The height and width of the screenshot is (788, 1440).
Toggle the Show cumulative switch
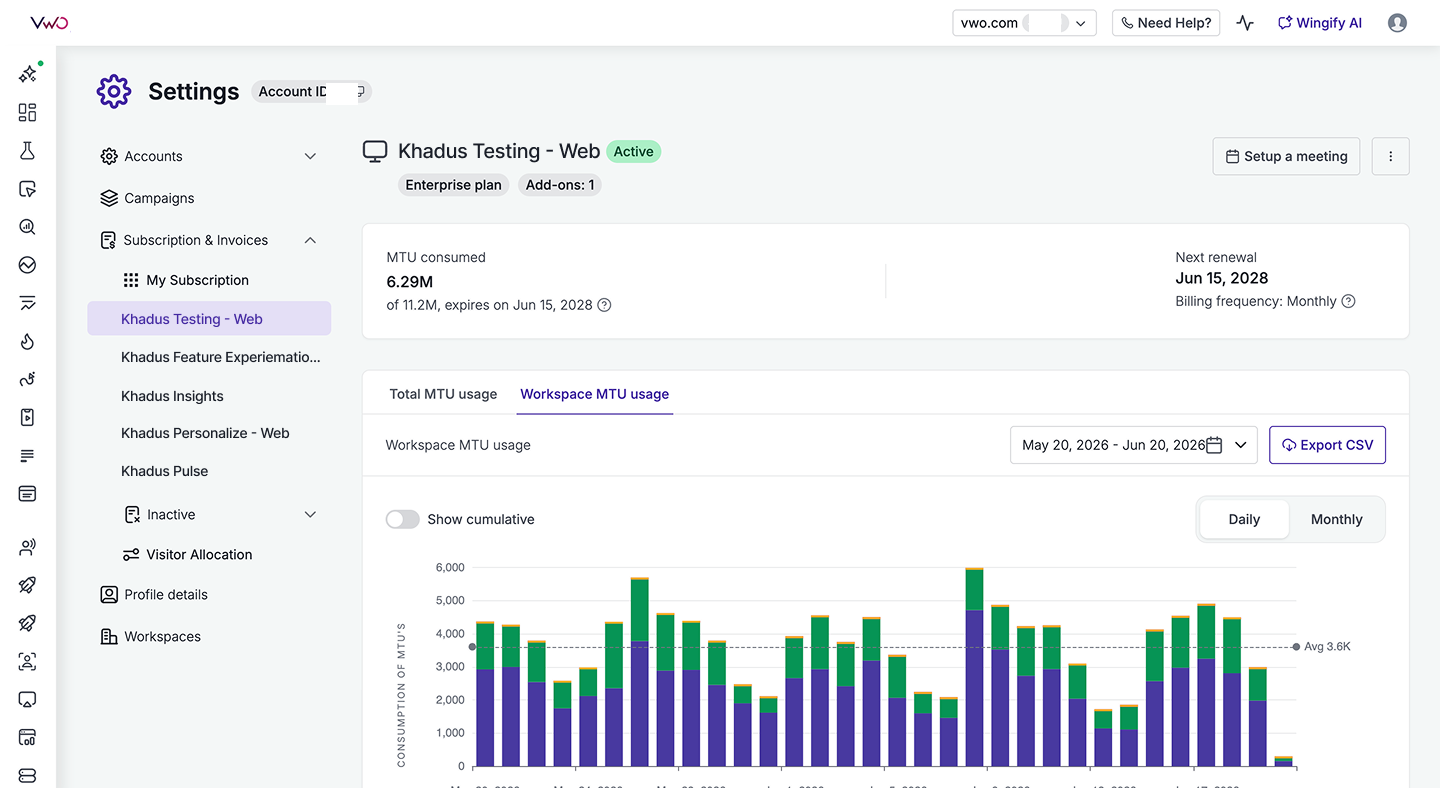point(402,519)
